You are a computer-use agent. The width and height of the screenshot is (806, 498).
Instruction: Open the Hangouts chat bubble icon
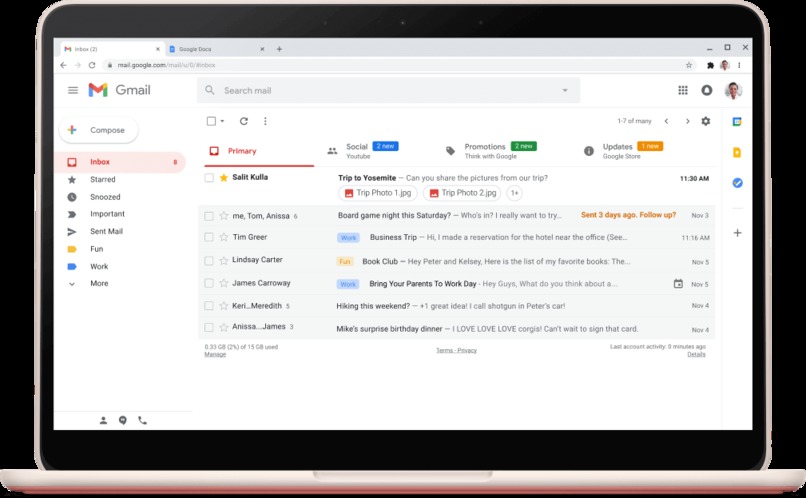[x=122, y=420]
